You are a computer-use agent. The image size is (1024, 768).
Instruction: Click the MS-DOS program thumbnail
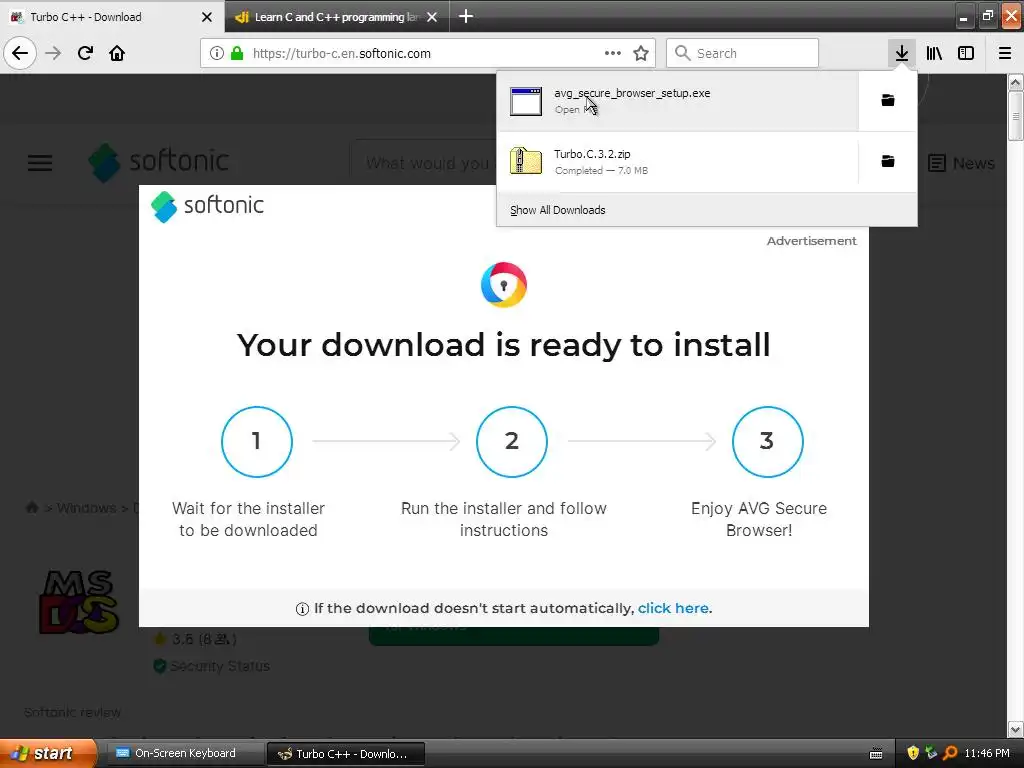(79, 602)
